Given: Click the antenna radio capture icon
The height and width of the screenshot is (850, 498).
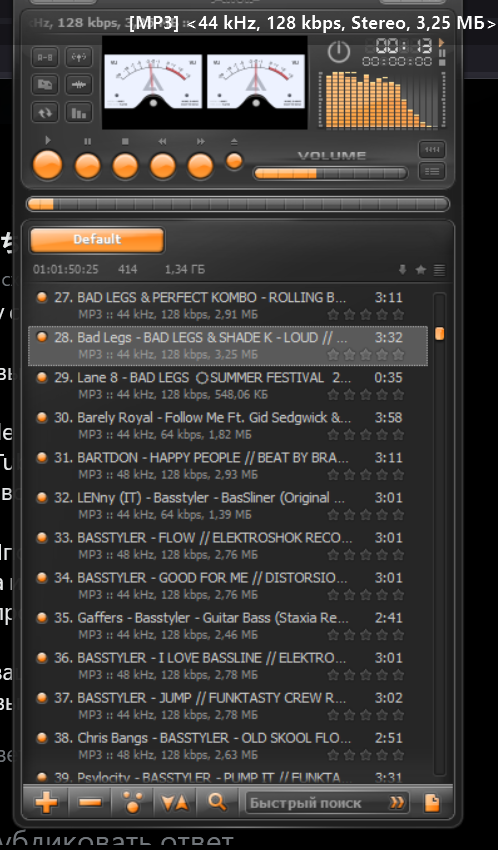Looking at the screenshot, I should 79,57.
